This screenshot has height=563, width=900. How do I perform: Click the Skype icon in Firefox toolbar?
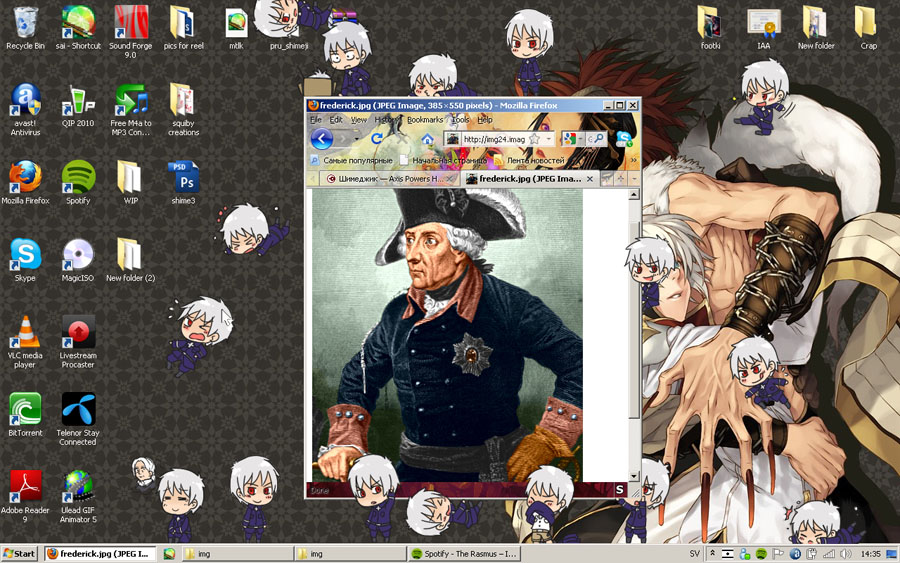(624, 139)
